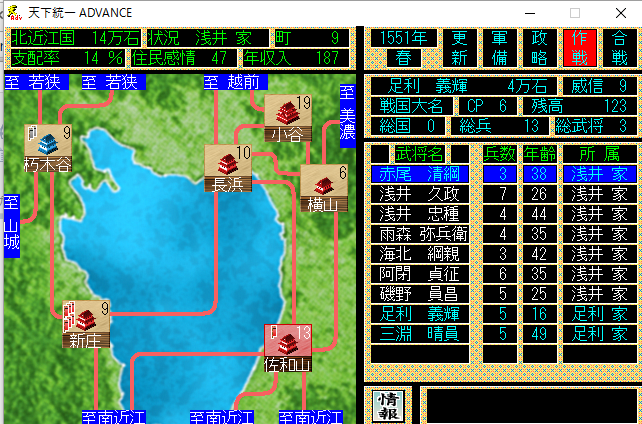Open the 政略 command
642x424 pixels.
[540, 48]
